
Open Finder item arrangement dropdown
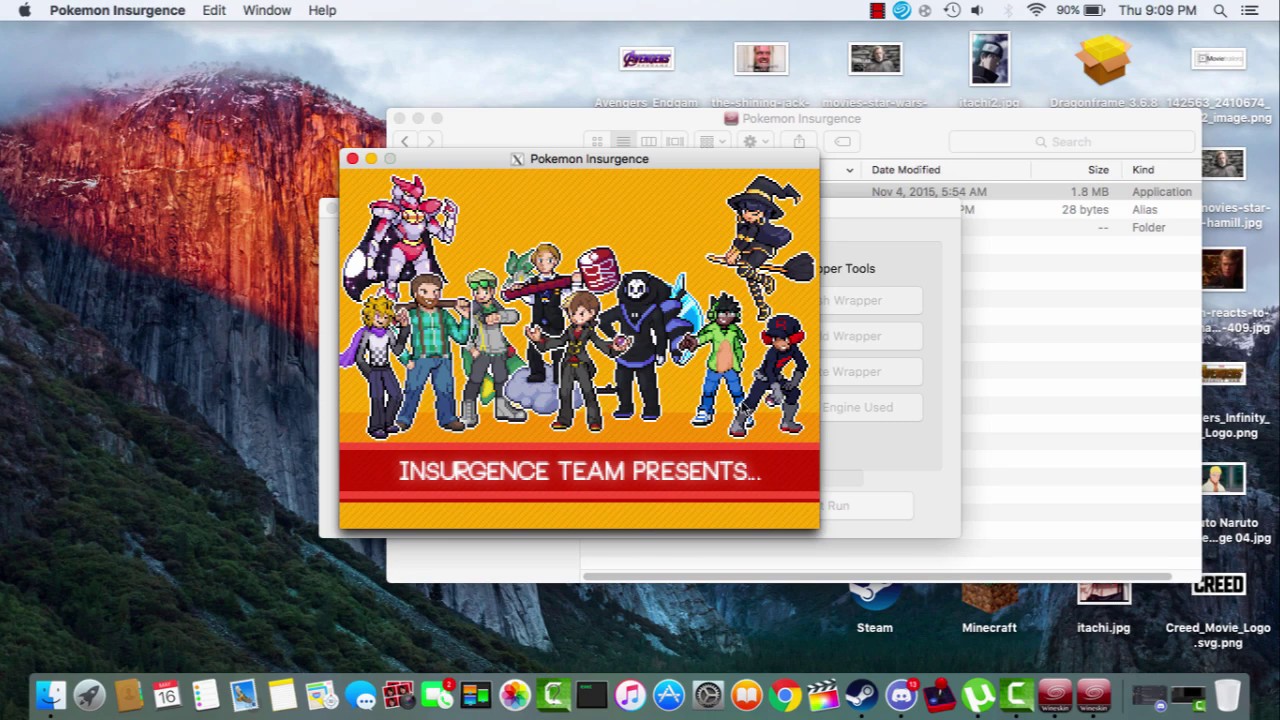click(x=712, y=142)
